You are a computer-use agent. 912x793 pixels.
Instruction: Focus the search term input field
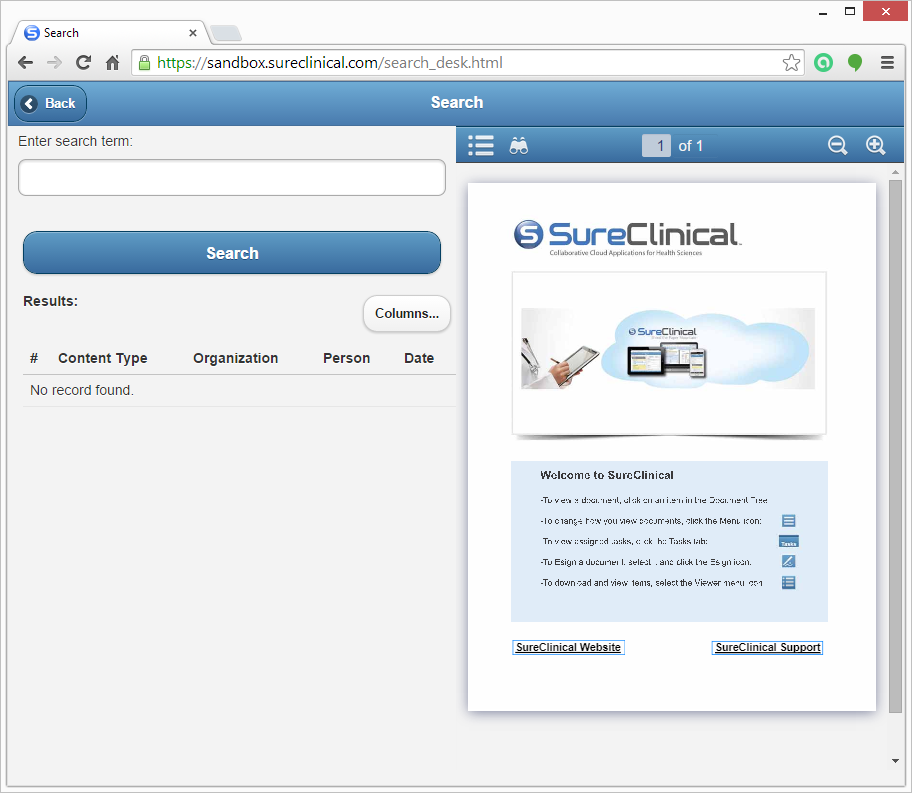pos(232,177)
